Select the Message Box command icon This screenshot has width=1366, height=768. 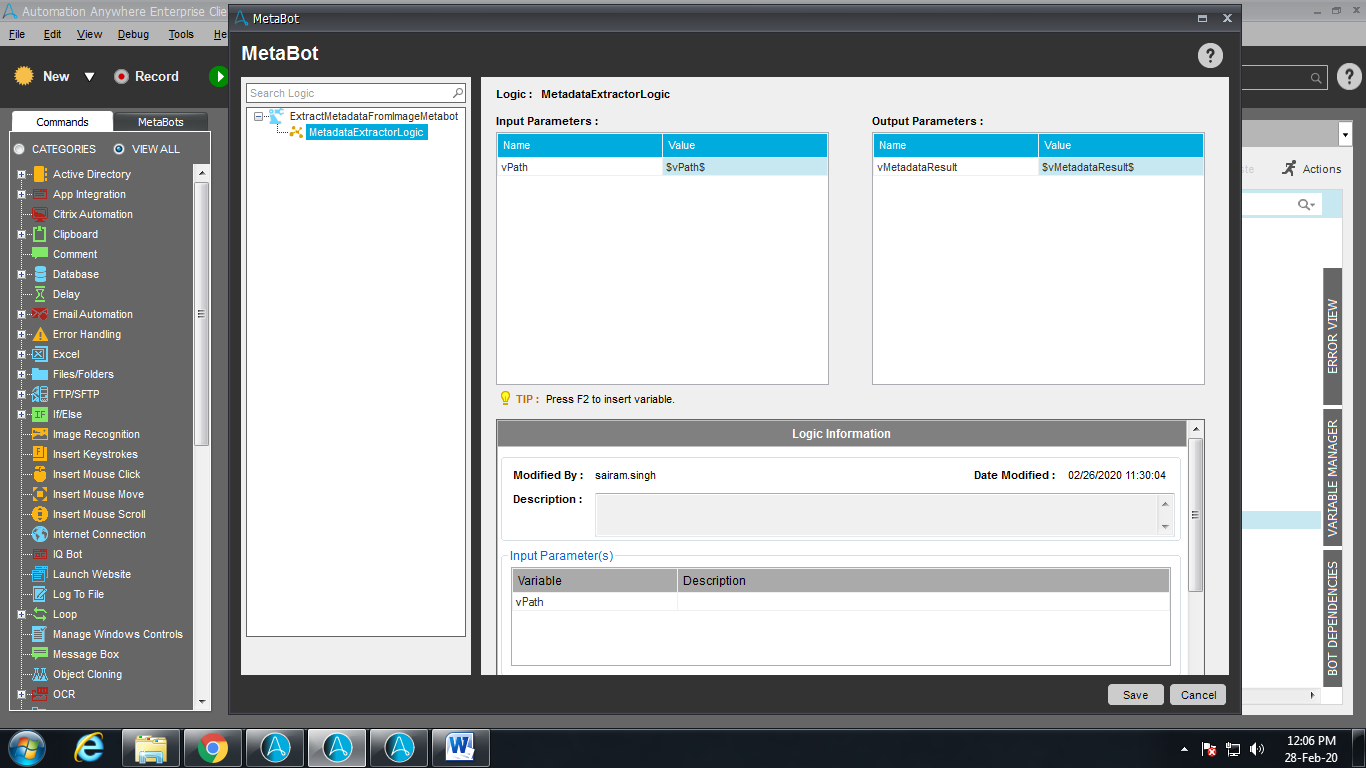click(40, 654)
